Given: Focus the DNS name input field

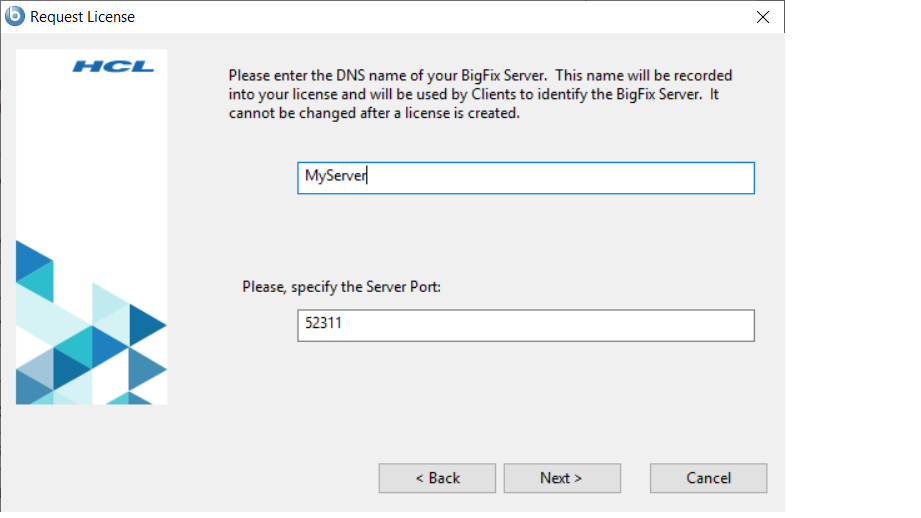Looking at the screenshot, I should [x=525, y=178].
